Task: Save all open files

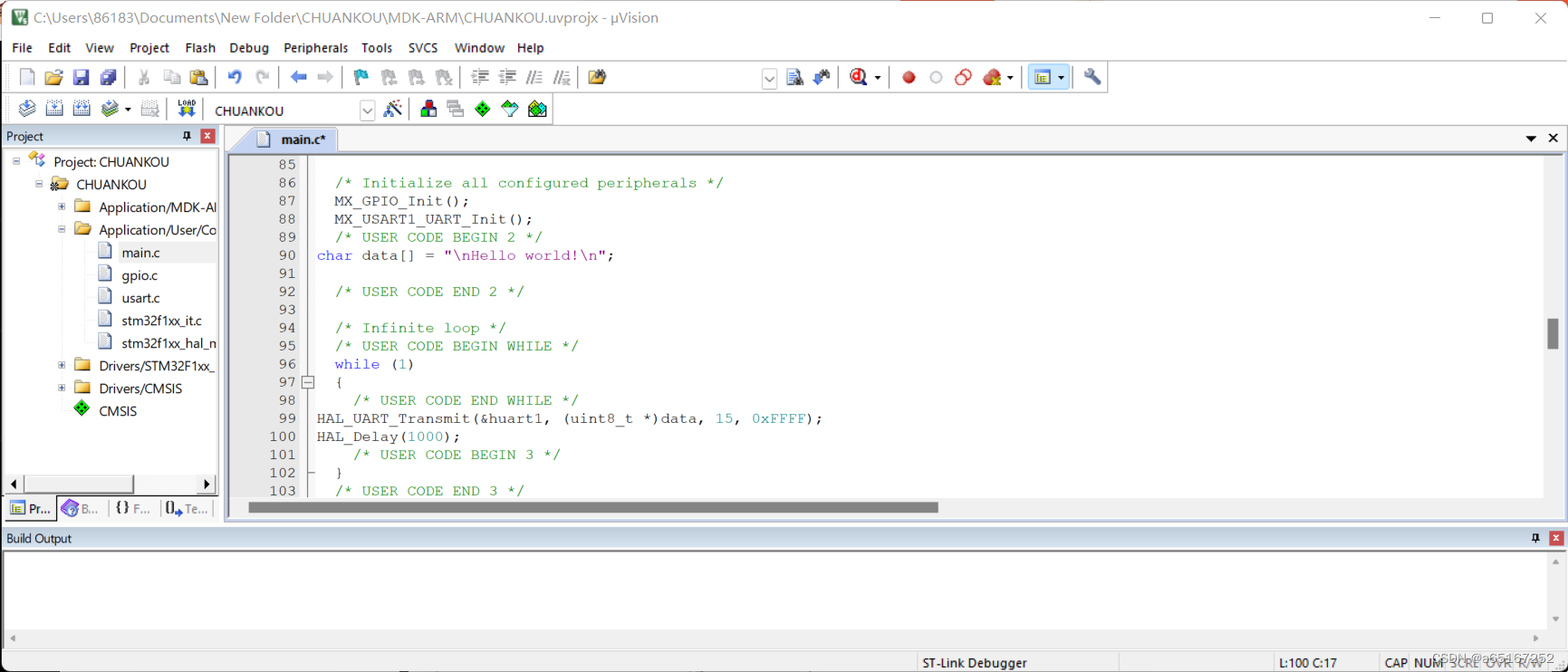Action: (108, 78)
